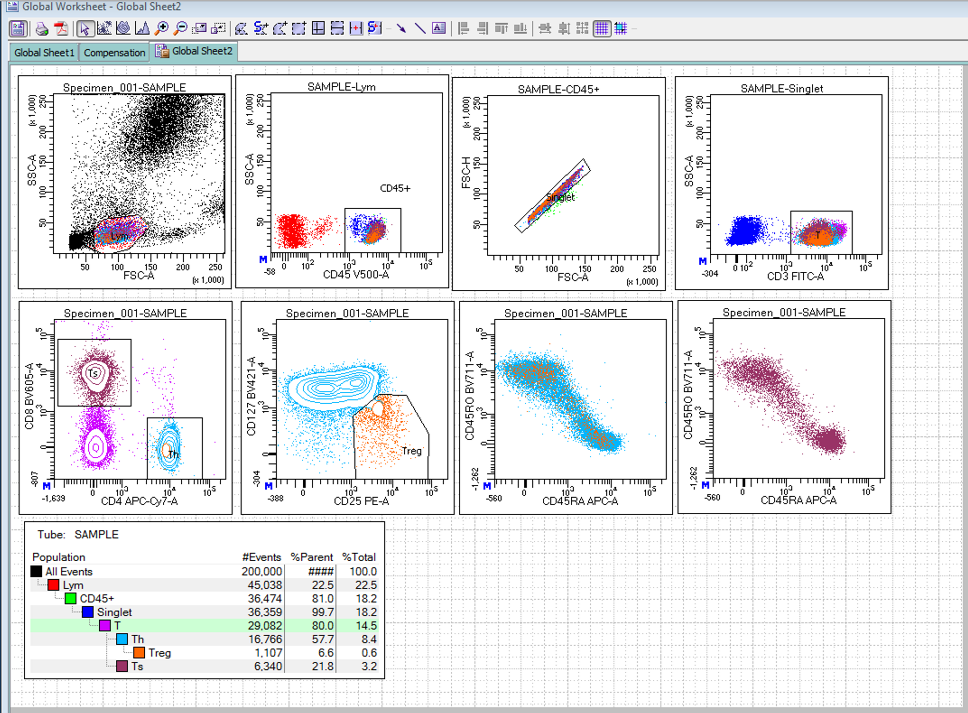This screenshot has width=968, height=713.
Task: Export worksheet with the PDF icon
Action: [61, 29]
